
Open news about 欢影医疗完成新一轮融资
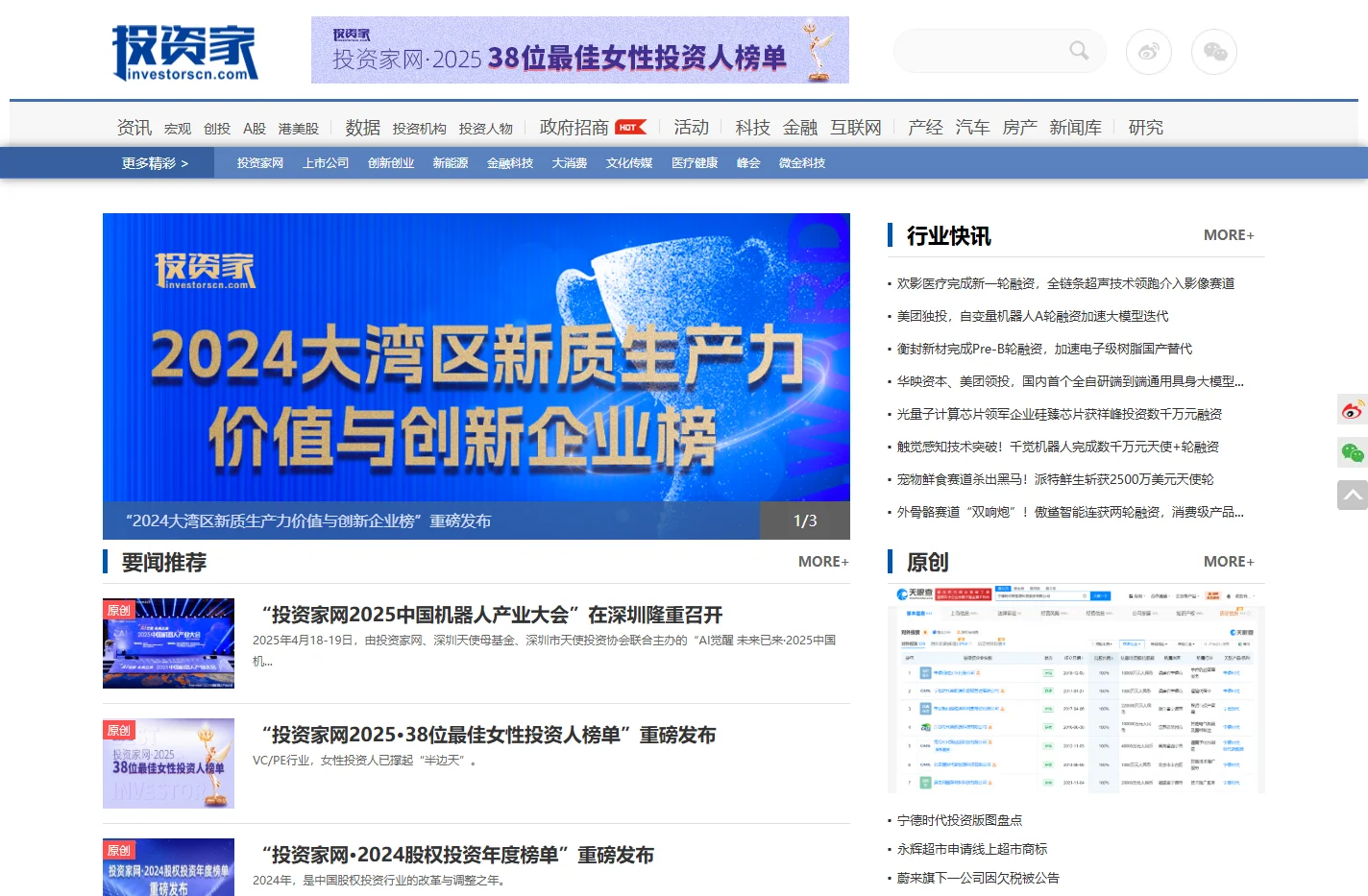click(x=1065, y=283)
